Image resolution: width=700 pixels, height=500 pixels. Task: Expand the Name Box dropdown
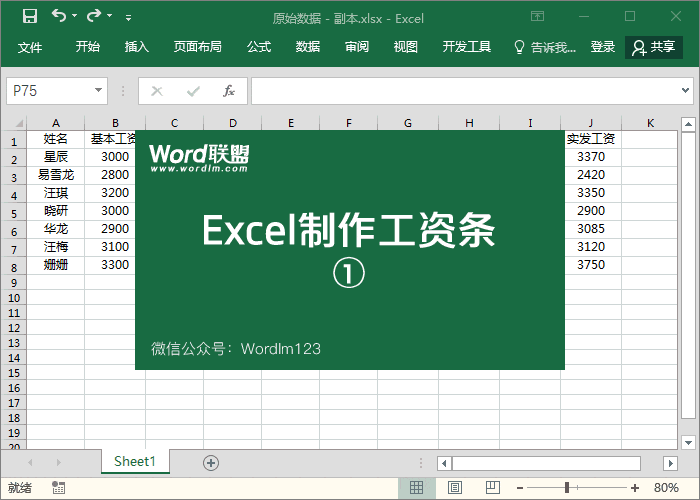tap(98, 91)
